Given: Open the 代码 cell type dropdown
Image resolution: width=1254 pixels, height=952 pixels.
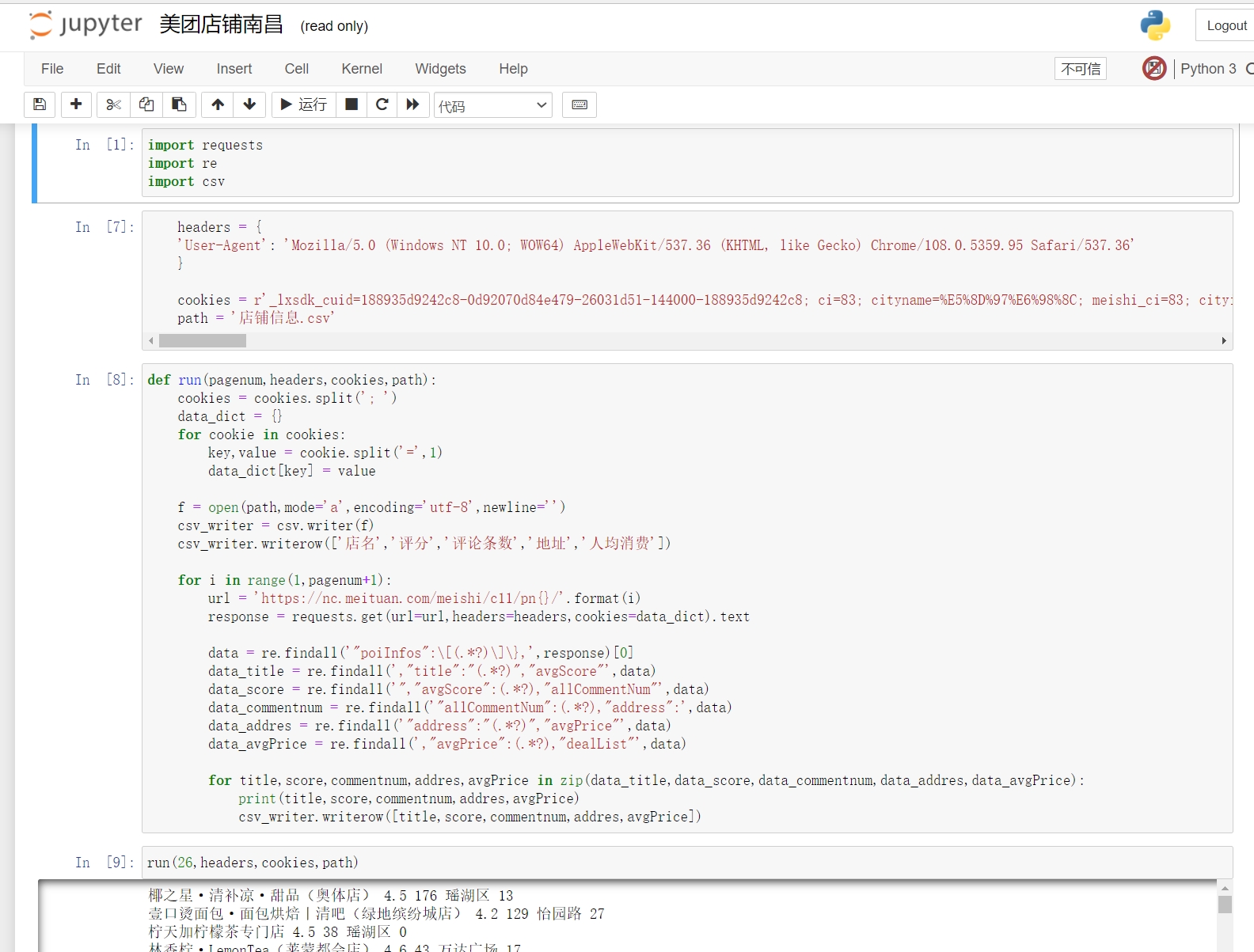Looking at the screenshot, I should (x=493, y=105).
